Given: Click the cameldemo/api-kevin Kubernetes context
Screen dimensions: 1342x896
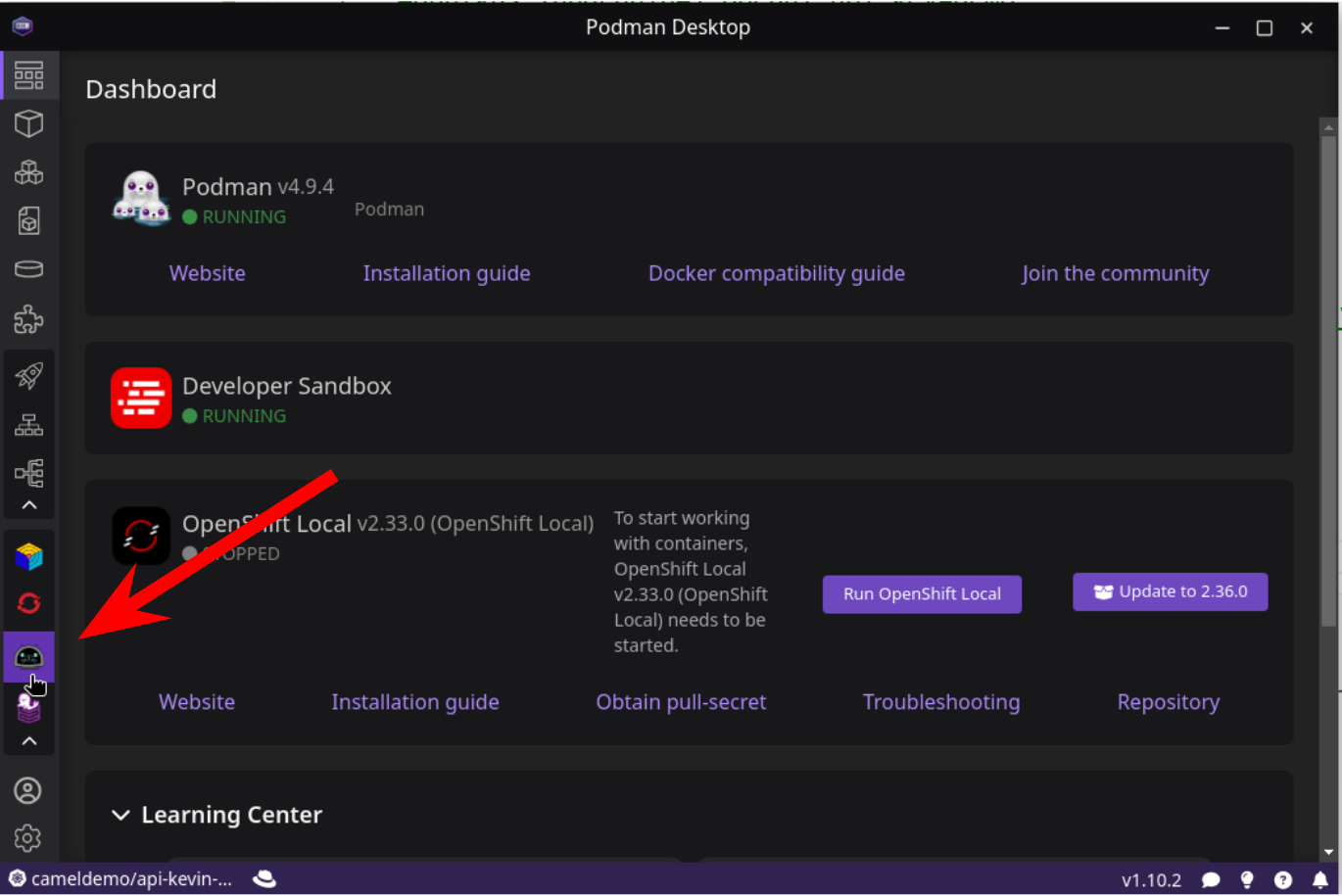Looking at the screenshot, I should pyautogui.click(x=120, y=878).
